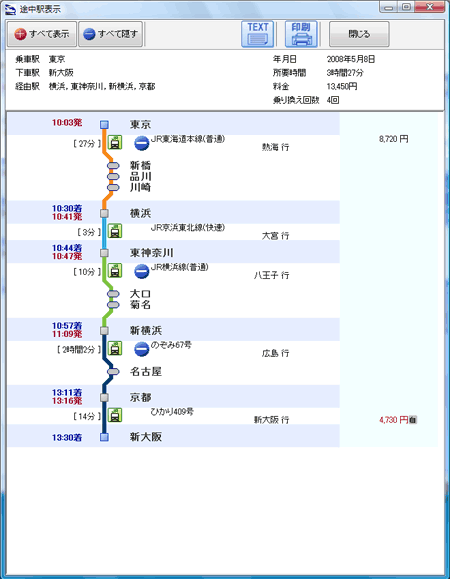Viewport: 450px width, 579px height.
Task: Click the 菊名 intermediate stop marker
Action: click(113, 305)
